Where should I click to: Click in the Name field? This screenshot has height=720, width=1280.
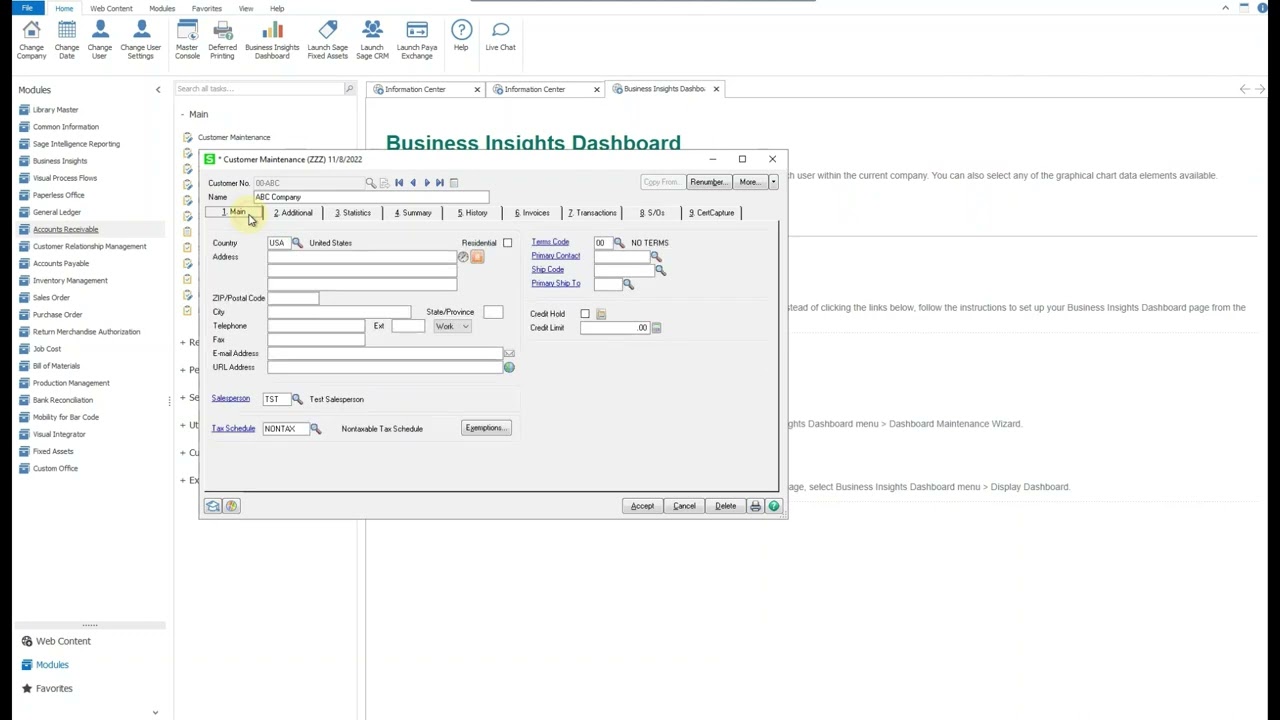[371, 197]
